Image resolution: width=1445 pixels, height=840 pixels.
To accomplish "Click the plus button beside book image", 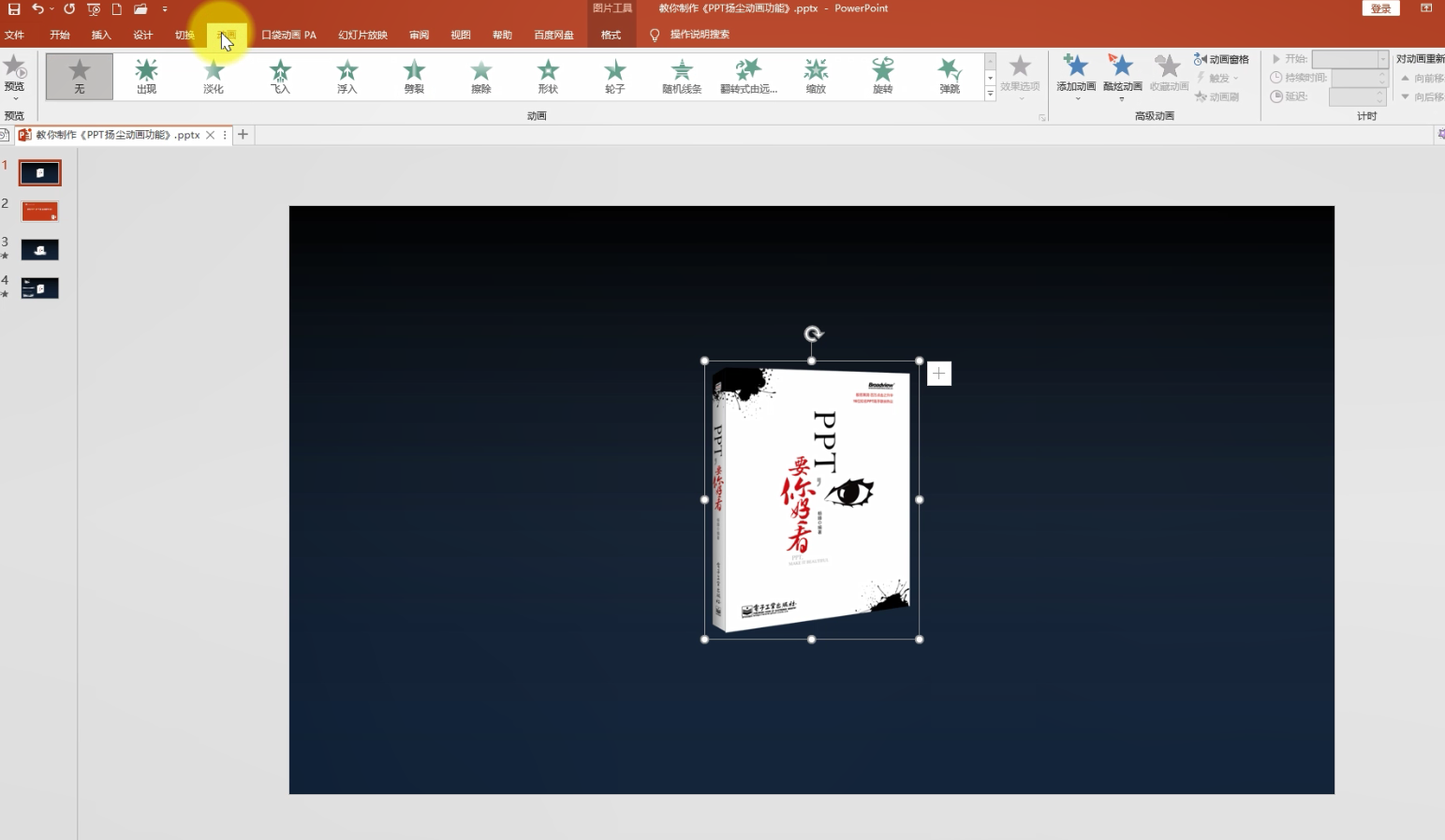I will 939,374.
